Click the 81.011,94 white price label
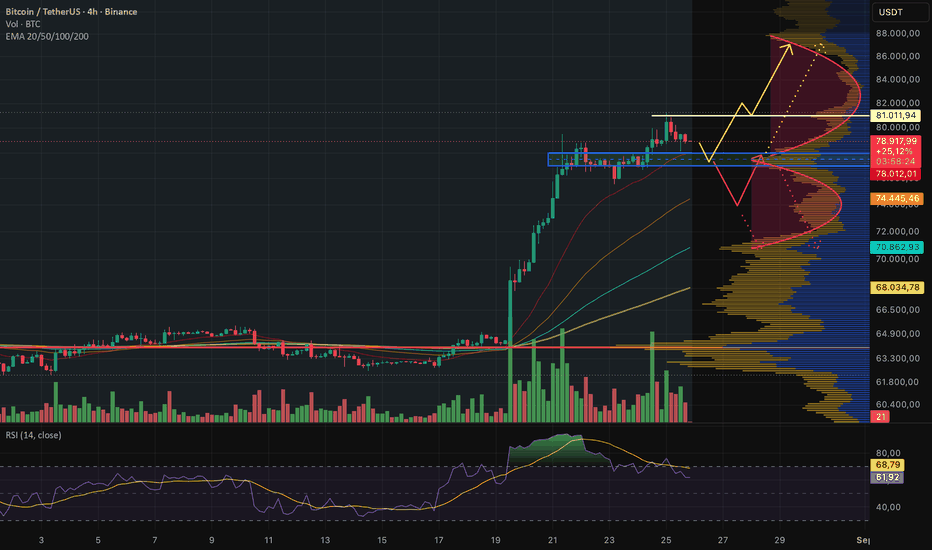This screenshot has width=932, height=550. pos(896,115)
